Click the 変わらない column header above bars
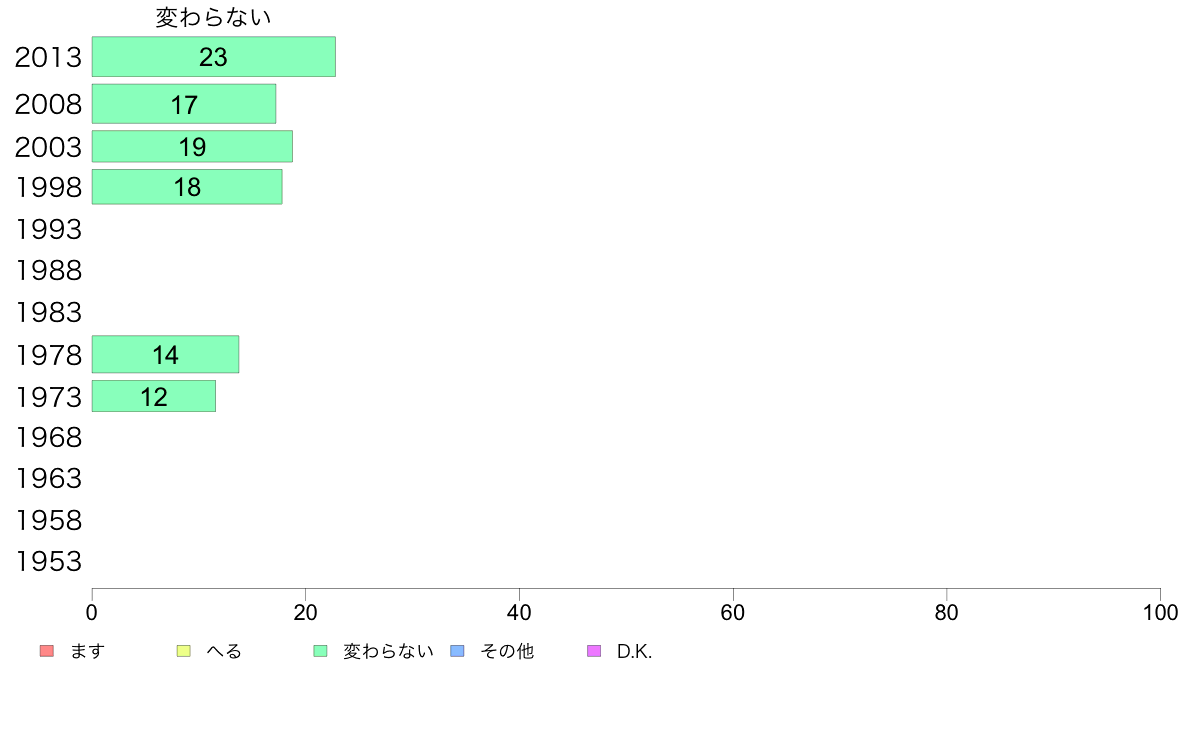Viewport: 1188px width, 736px height. 214,17
